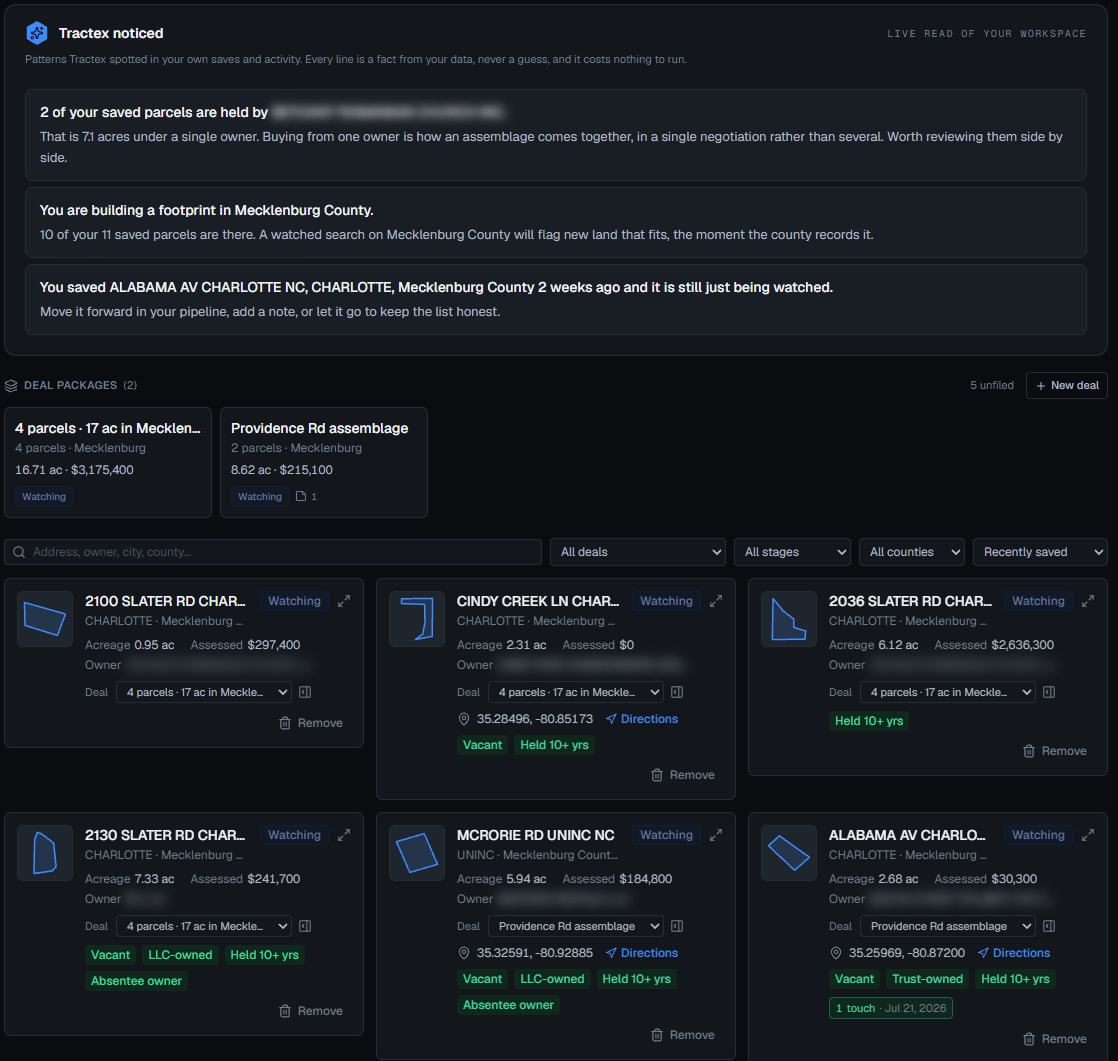Open the Recently saved sort dropdown
This screenshot has width=1118, height=1061.
(x=1040, y=552)
